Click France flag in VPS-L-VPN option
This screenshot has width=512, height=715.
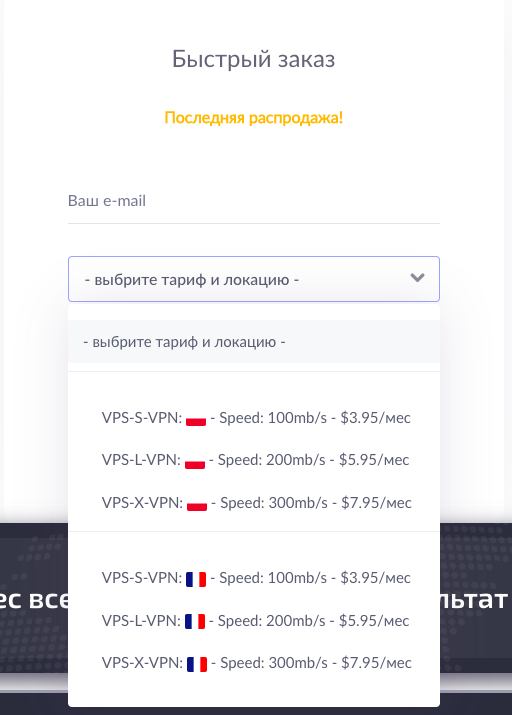195,622
